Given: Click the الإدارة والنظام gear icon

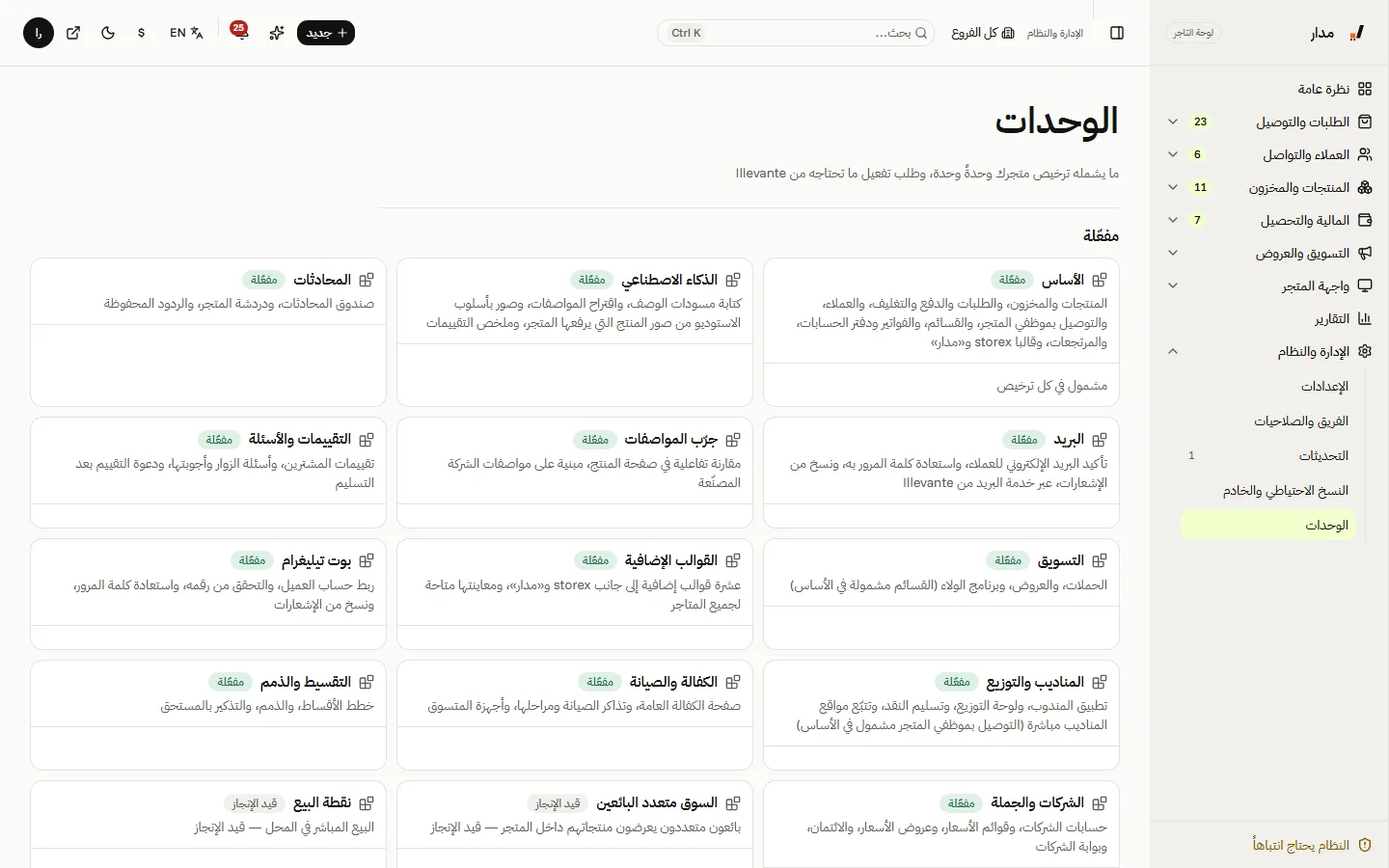Looking at the screenshot, I should click(1365, 351).
